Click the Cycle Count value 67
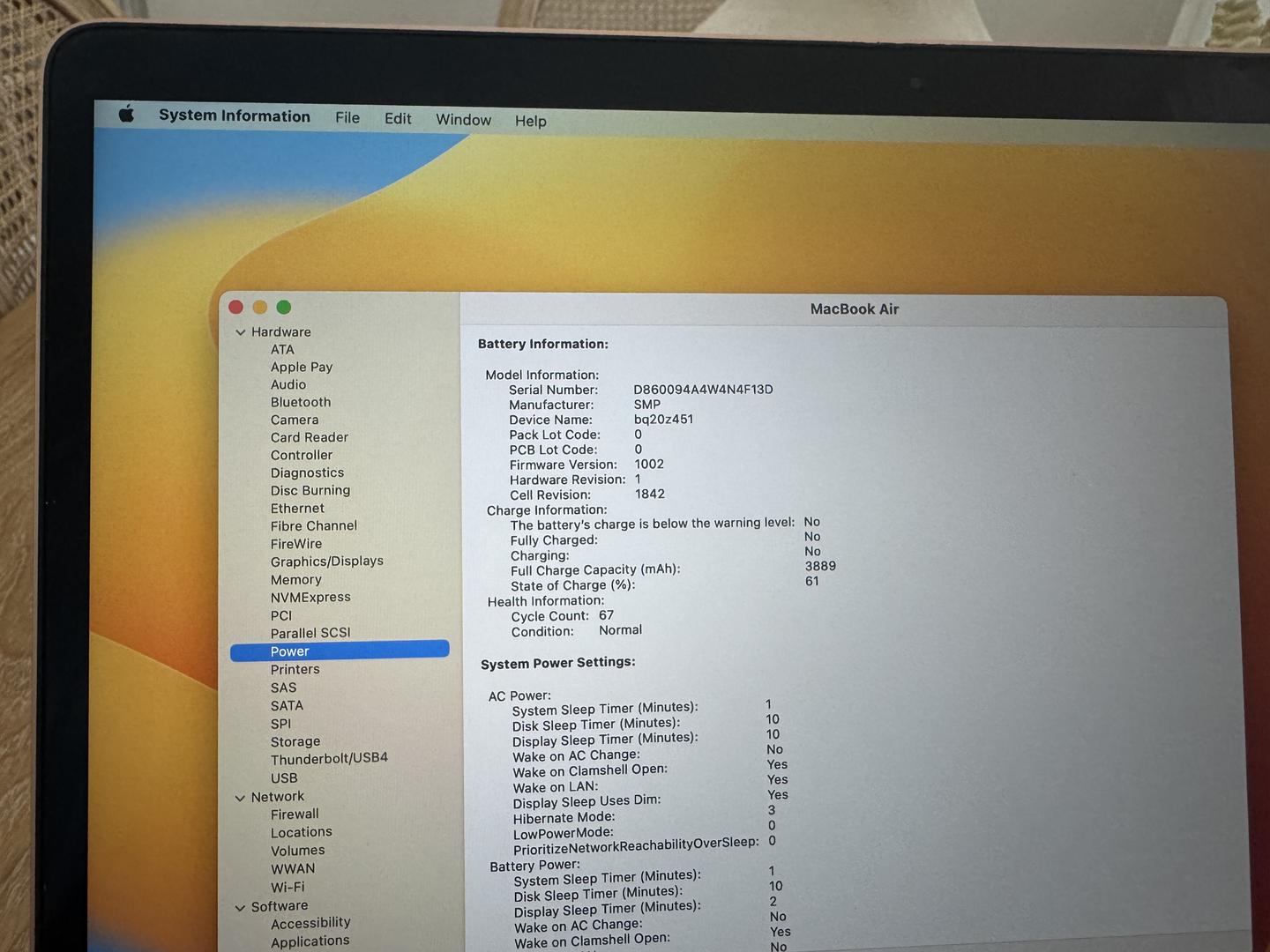 (x=606, y=615)
